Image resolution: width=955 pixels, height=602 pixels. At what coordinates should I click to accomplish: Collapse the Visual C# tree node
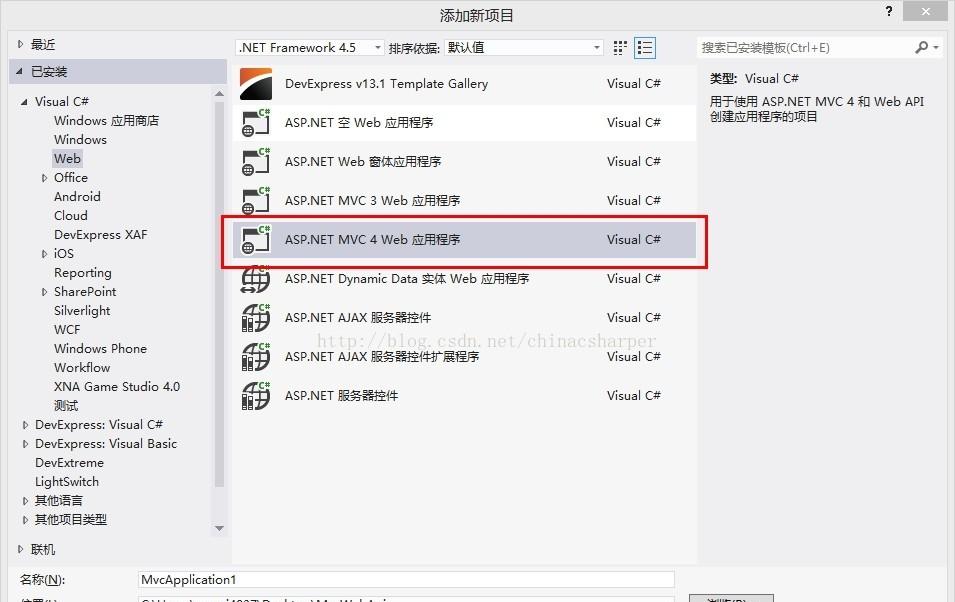(x=24, y=102)
